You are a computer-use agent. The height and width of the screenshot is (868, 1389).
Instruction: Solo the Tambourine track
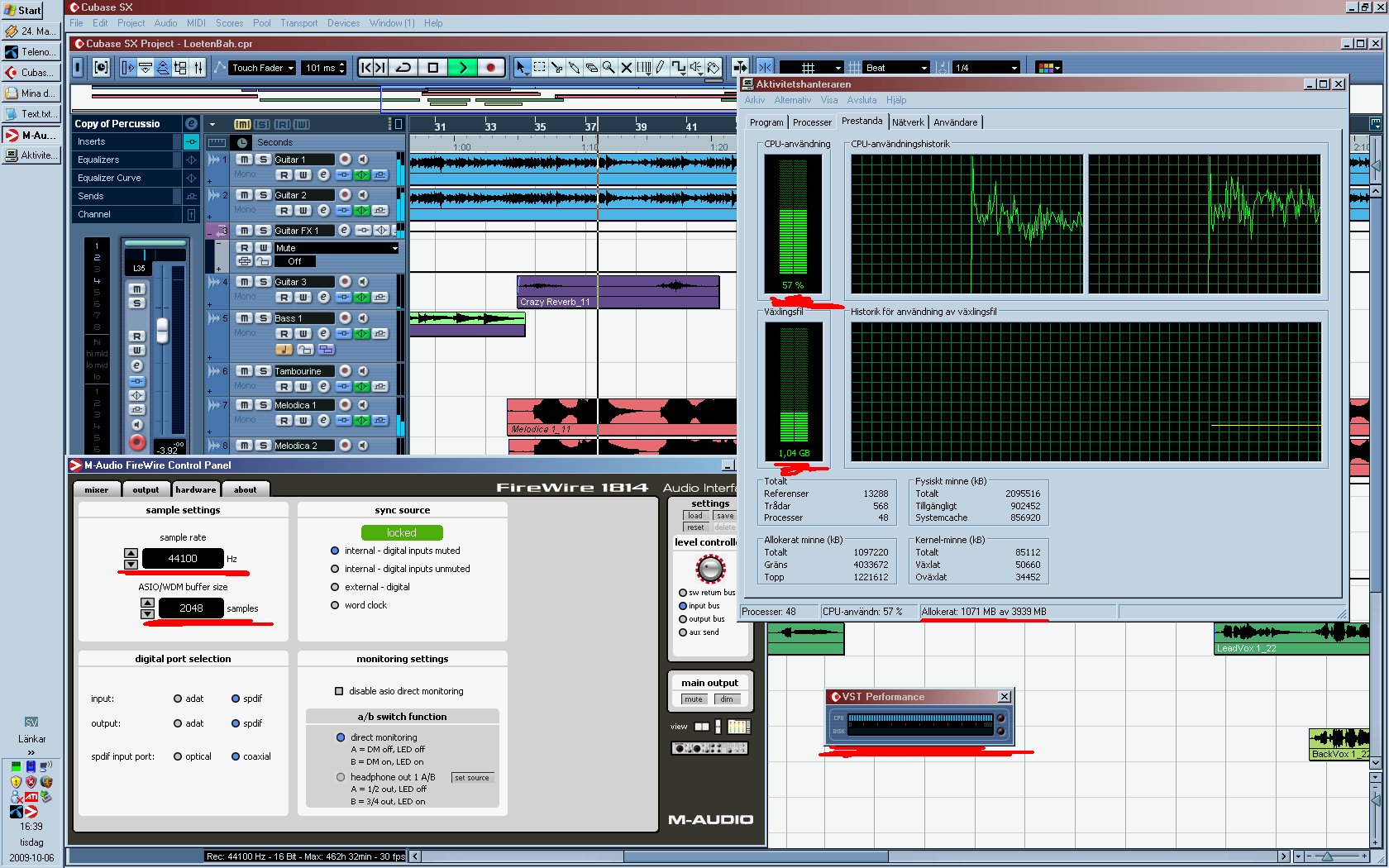263,371
